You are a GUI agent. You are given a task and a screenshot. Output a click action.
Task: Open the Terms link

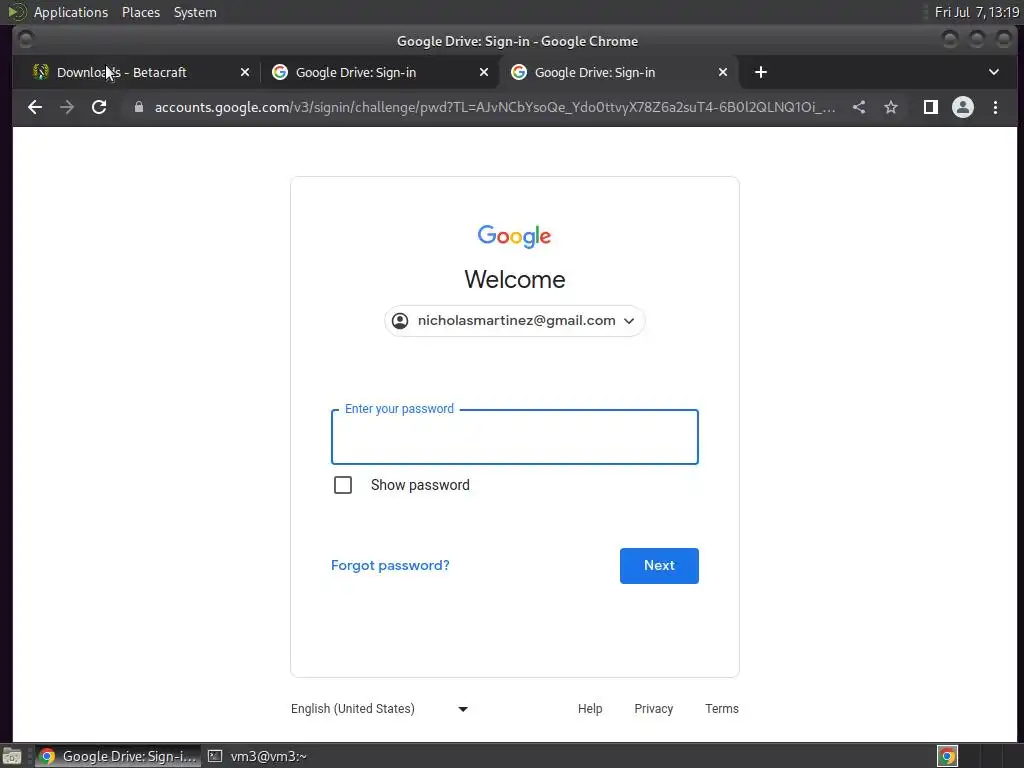722,709
